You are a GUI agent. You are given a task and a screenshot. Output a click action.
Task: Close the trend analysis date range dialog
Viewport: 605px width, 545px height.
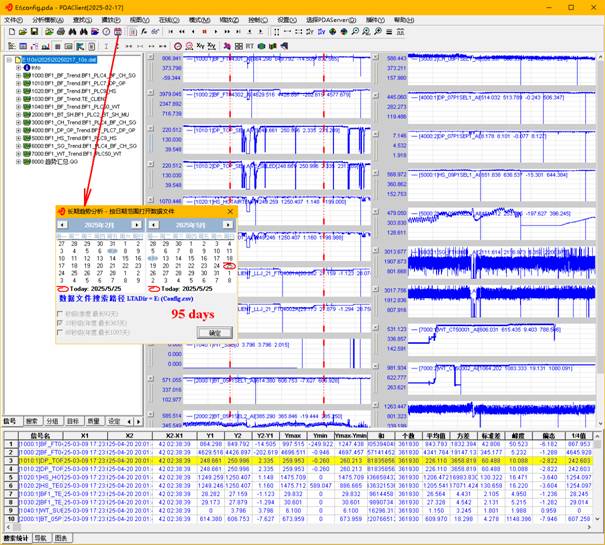click(x=230, y=212)
